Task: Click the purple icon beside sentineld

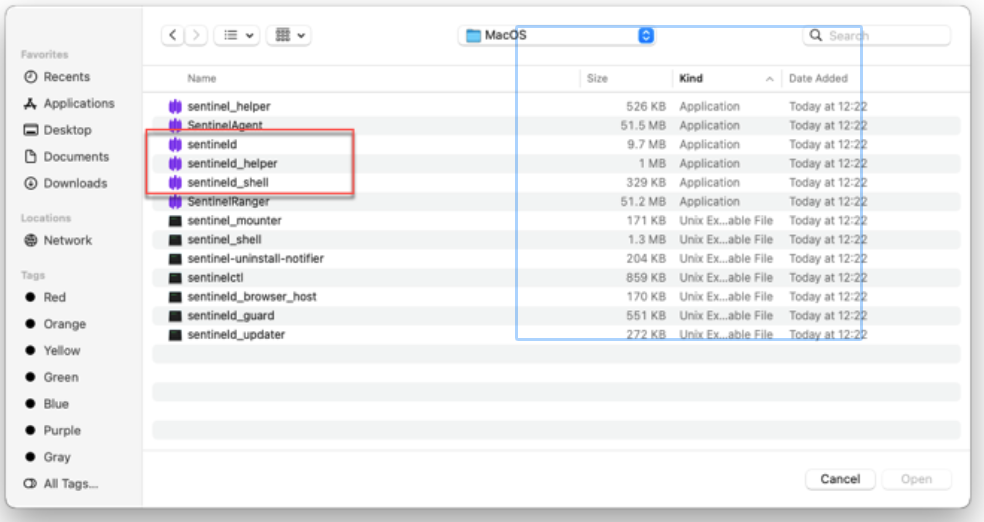Action: tap(175, 144)
